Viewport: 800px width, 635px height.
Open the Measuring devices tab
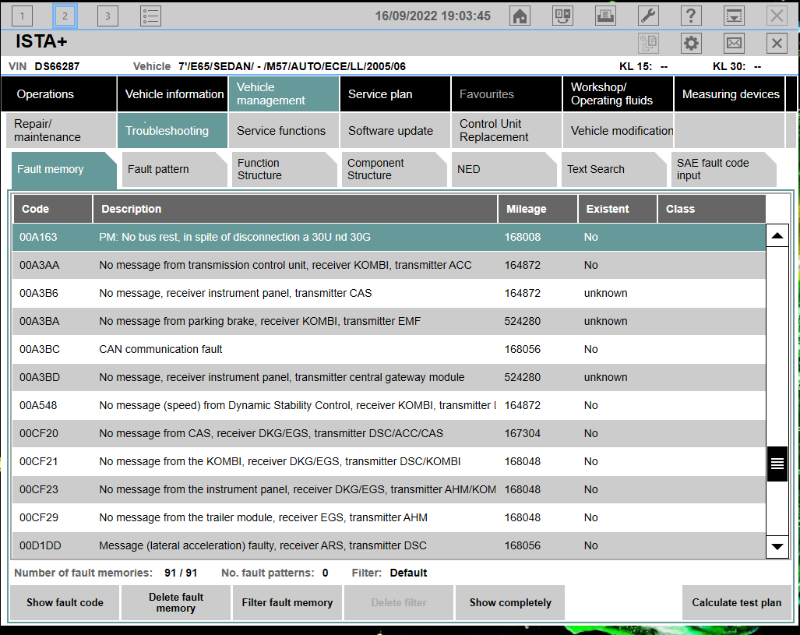pyautogui.click(x=730, y=94)
